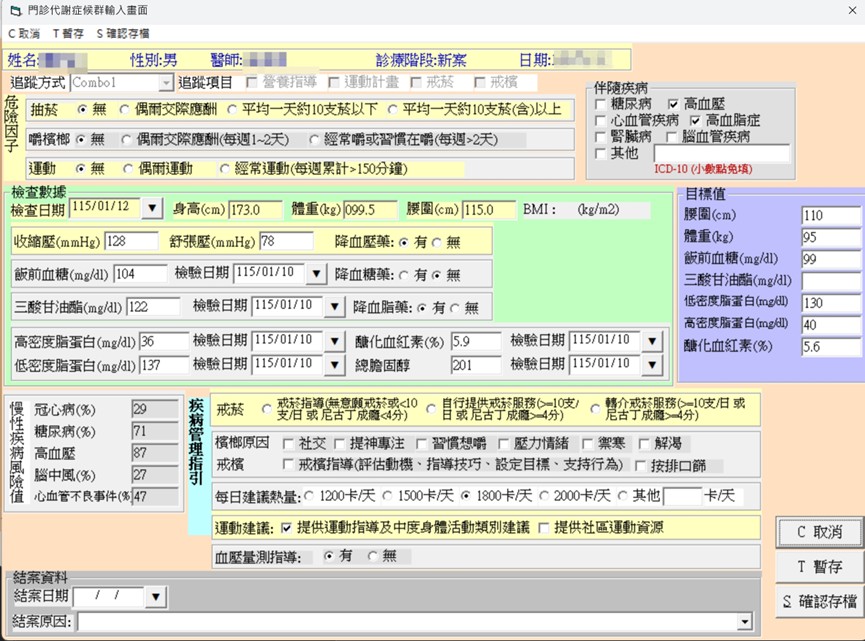Choose T 暫存 from the top menu bar
Viewport: 865px width, 641px height.
tap(68, 33)
